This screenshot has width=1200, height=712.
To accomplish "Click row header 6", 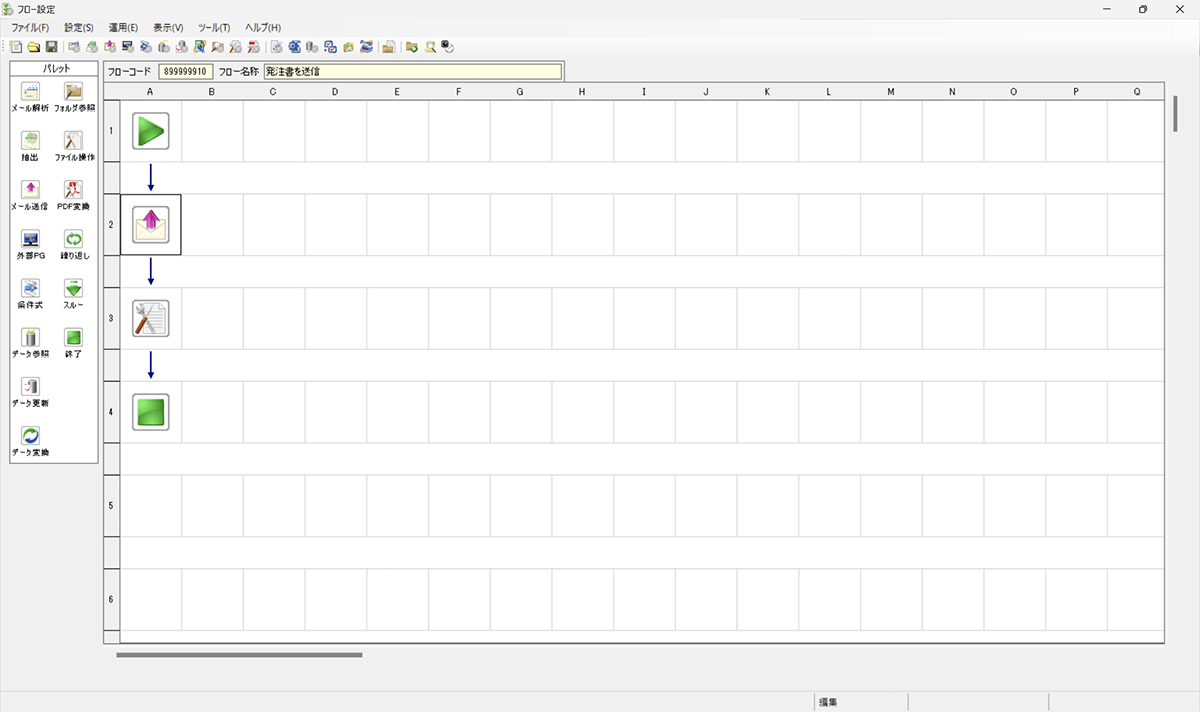I will [111, 599].
